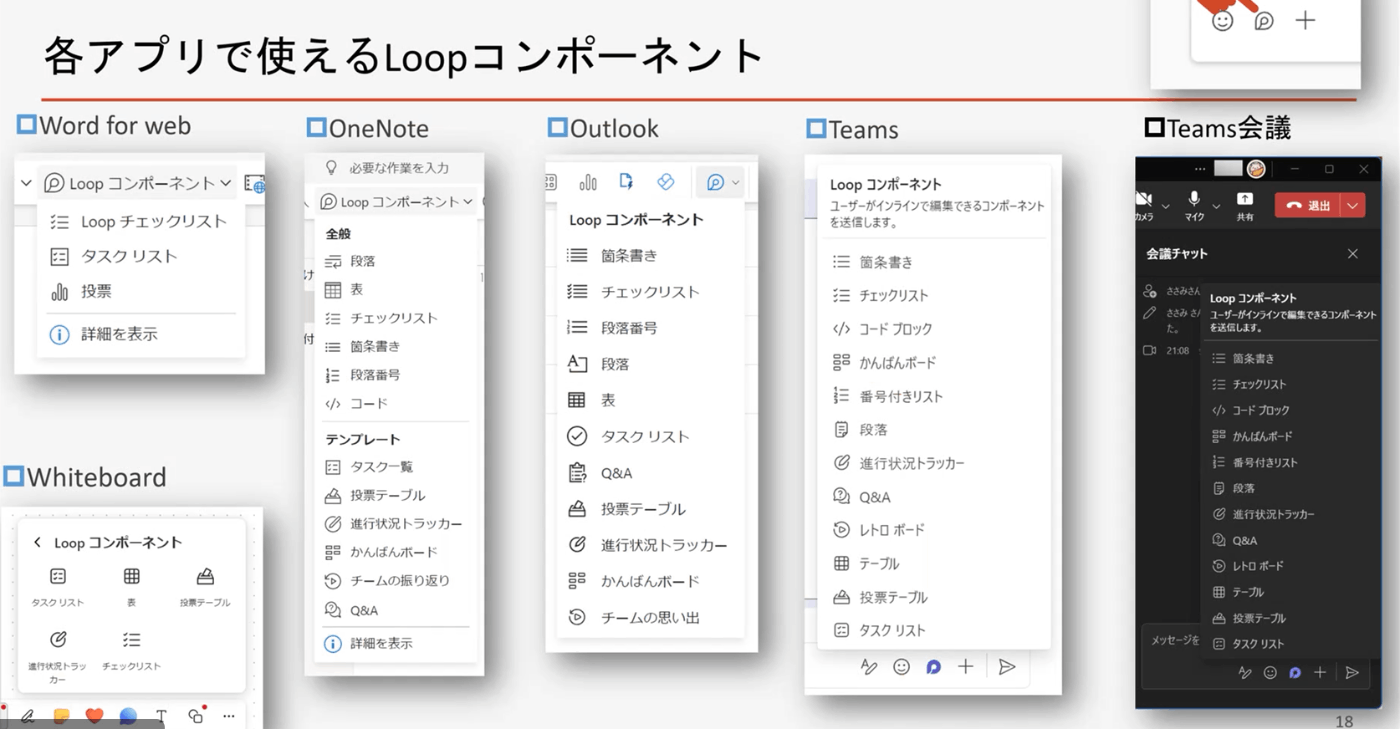Screen dimensions: 1400x729
Task: Click the profile avatar in Teams会議 title bar
Action: [x=1257, y=169]
